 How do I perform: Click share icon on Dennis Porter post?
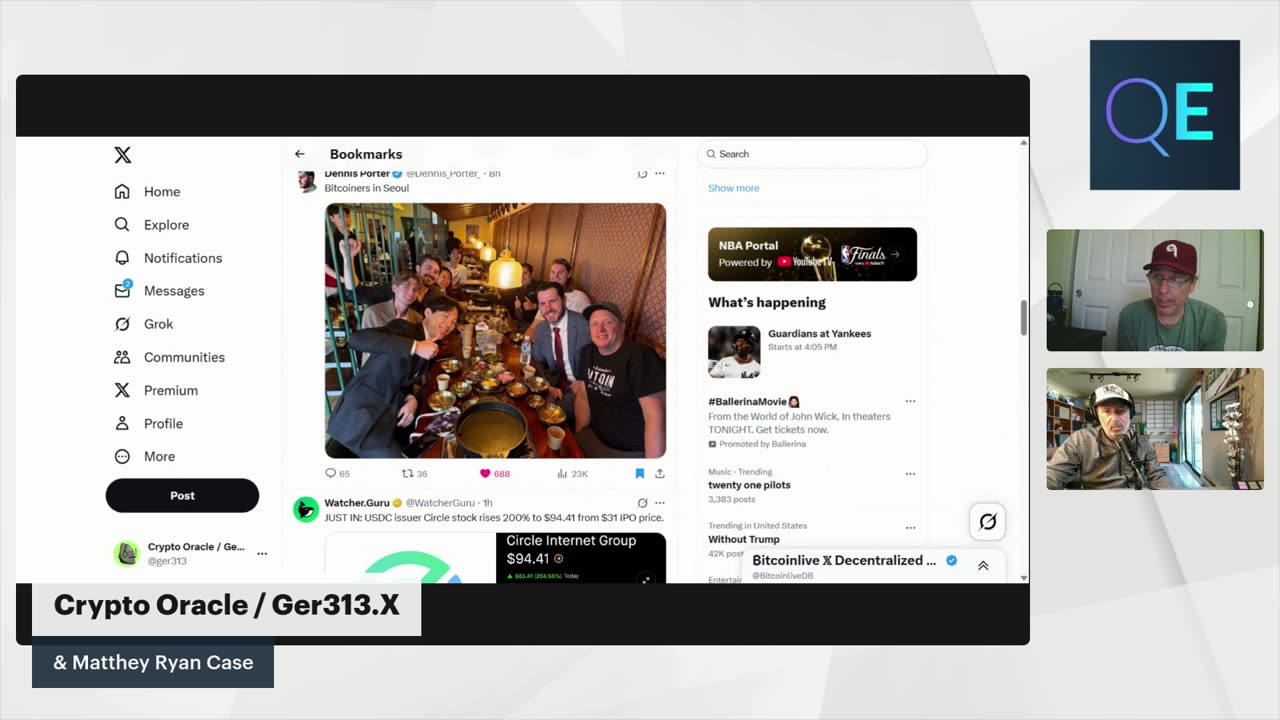tap(659, 473)
